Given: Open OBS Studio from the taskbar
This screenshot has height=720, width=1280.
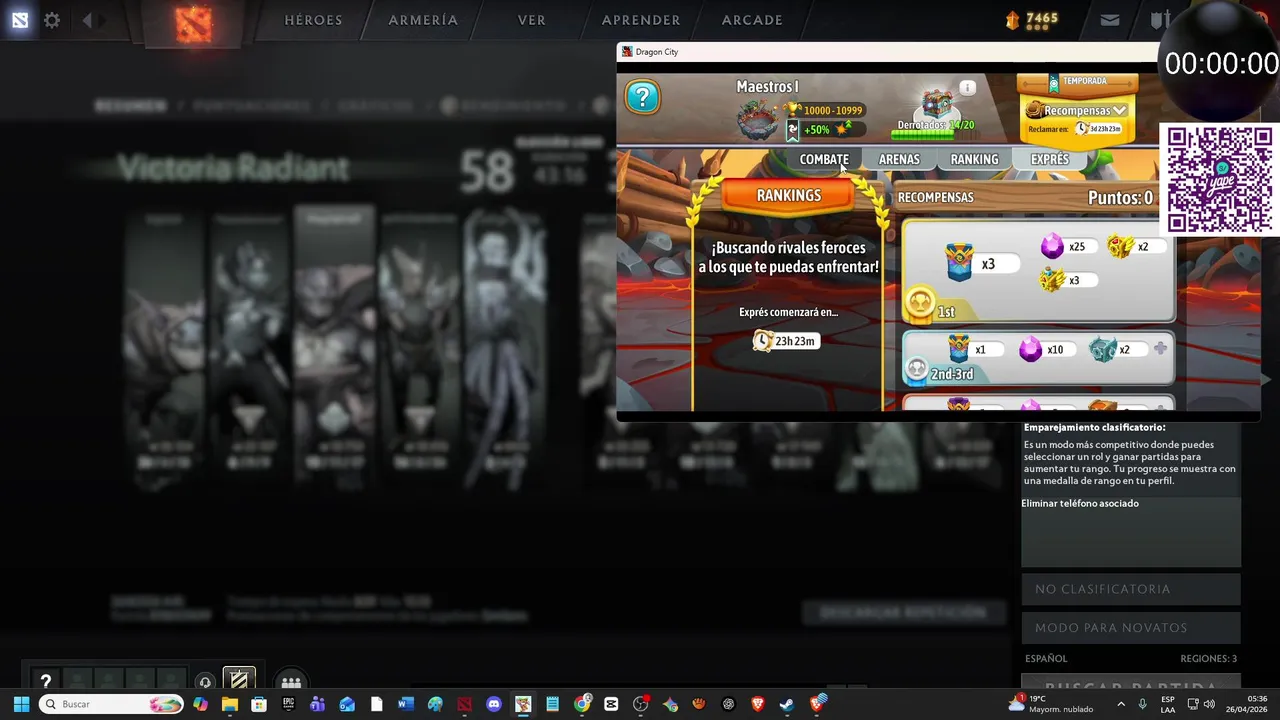Looking at the screenshot, I should coord(640,704).
